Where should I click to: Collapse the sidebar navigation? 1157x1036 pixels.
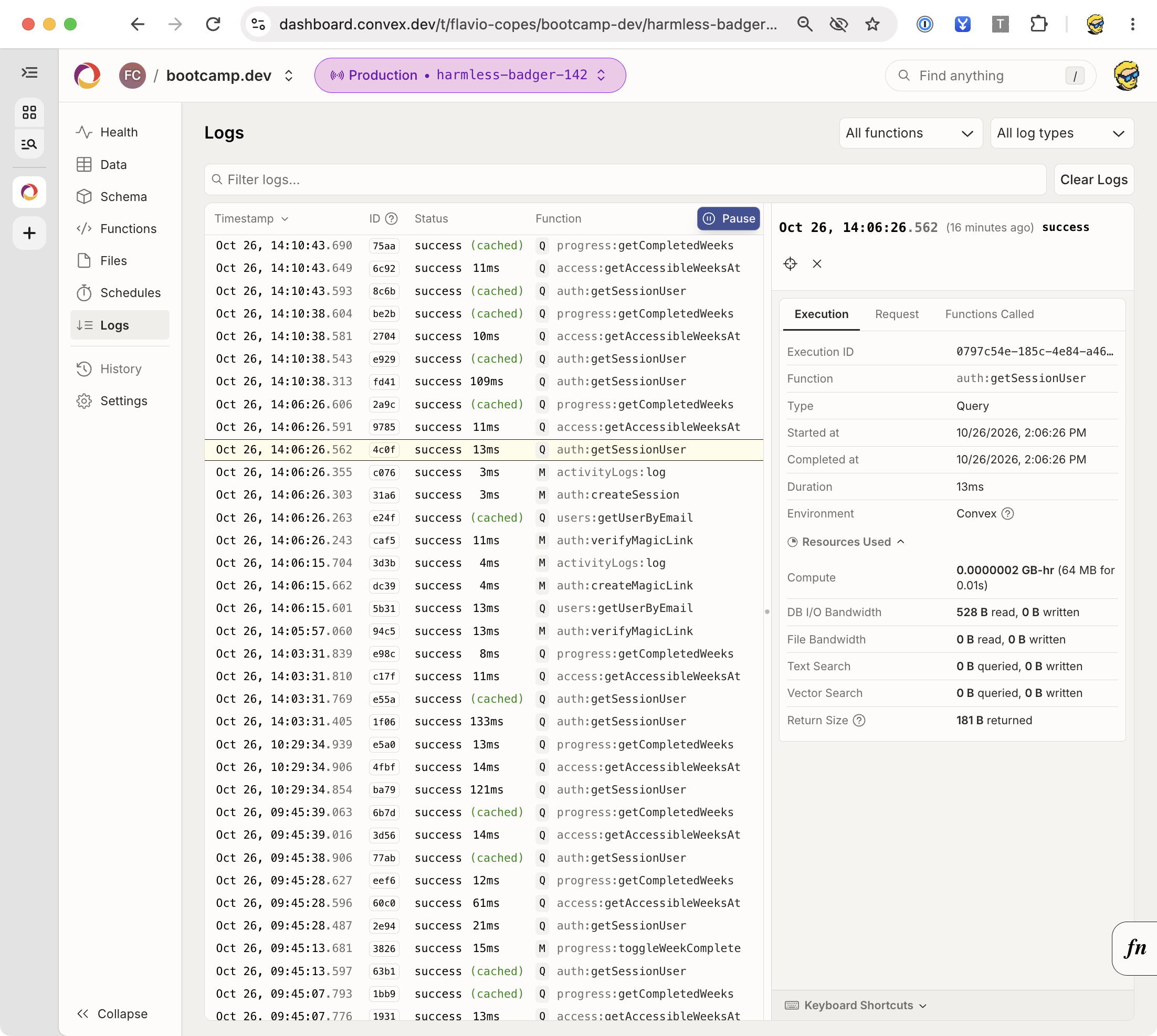(113, 1014)
